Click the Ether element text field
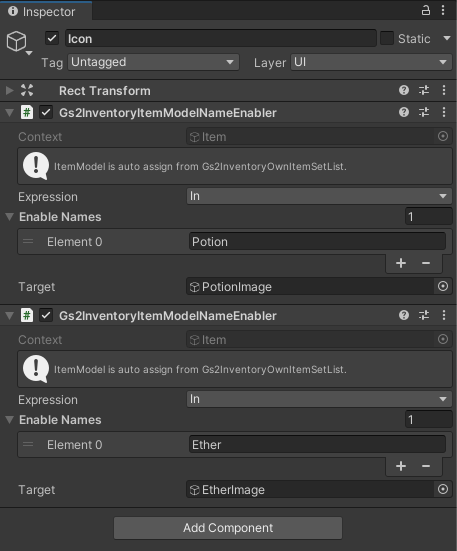This screenshot has height=551, width=457. (317, 445)
